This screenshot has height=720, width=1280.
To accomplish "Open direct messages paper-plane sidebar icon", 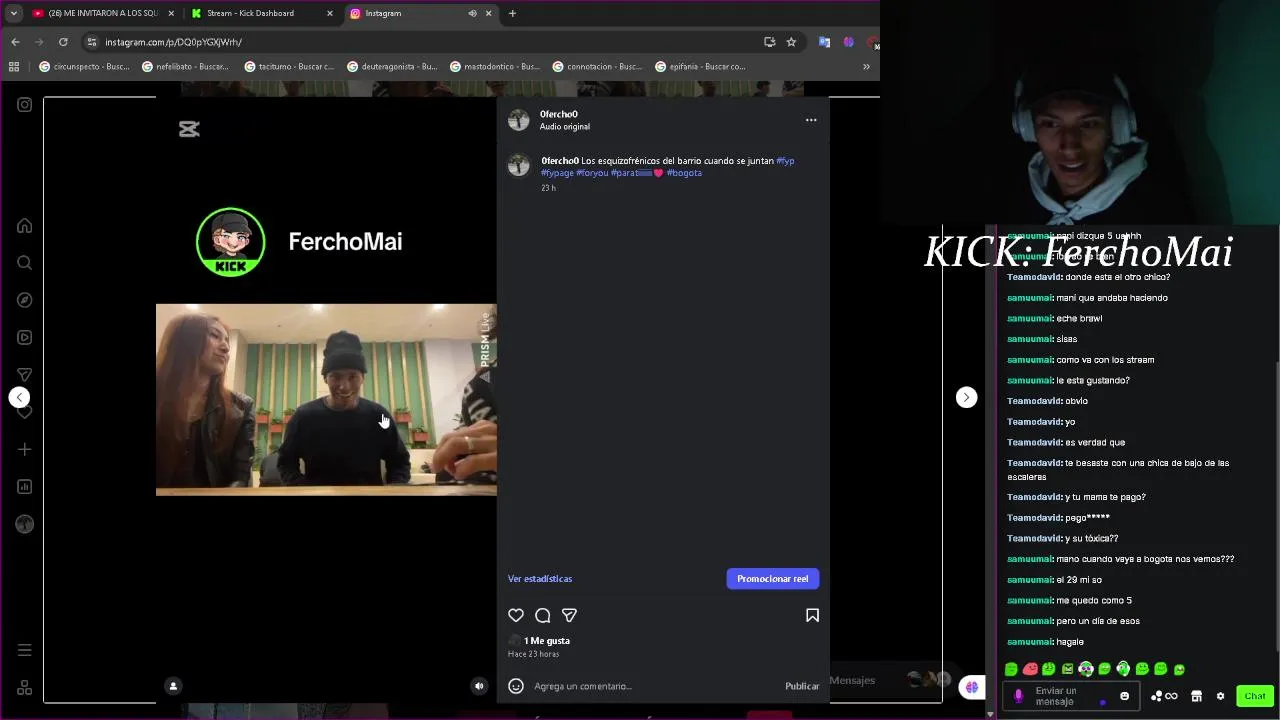I will tap(24, 375).
